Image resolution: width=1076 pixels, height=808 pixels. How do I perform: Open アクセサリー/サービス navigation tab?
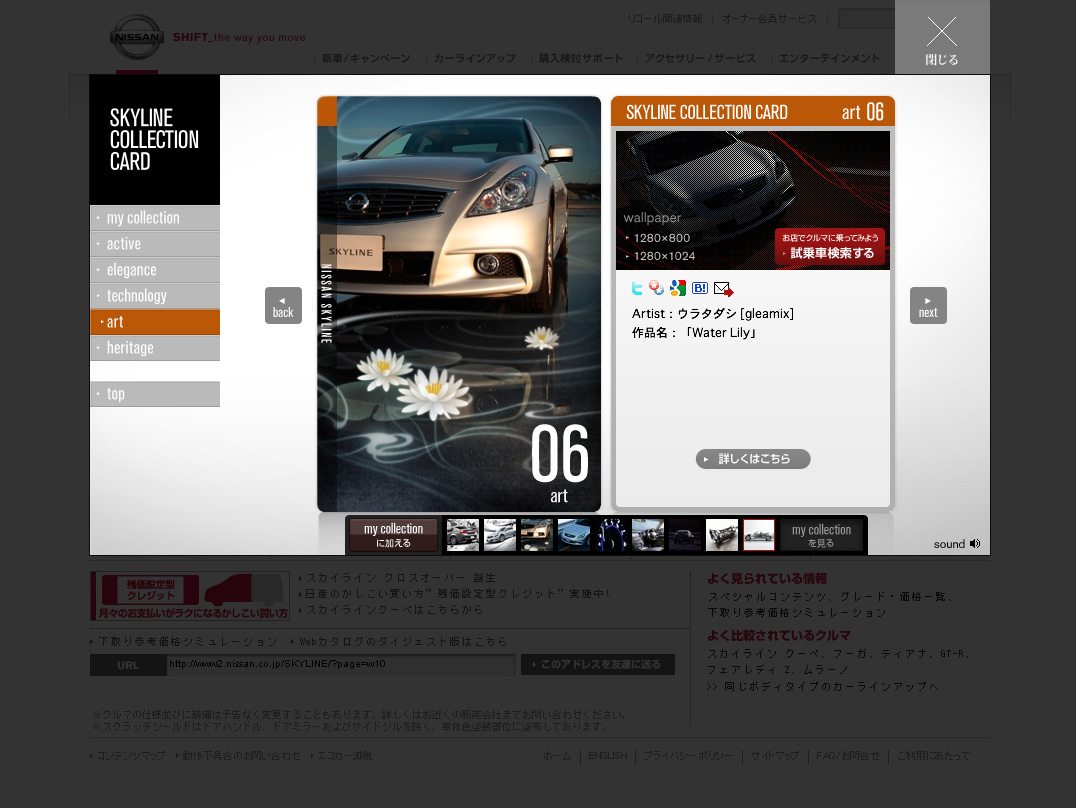click(x=700, y=58)
